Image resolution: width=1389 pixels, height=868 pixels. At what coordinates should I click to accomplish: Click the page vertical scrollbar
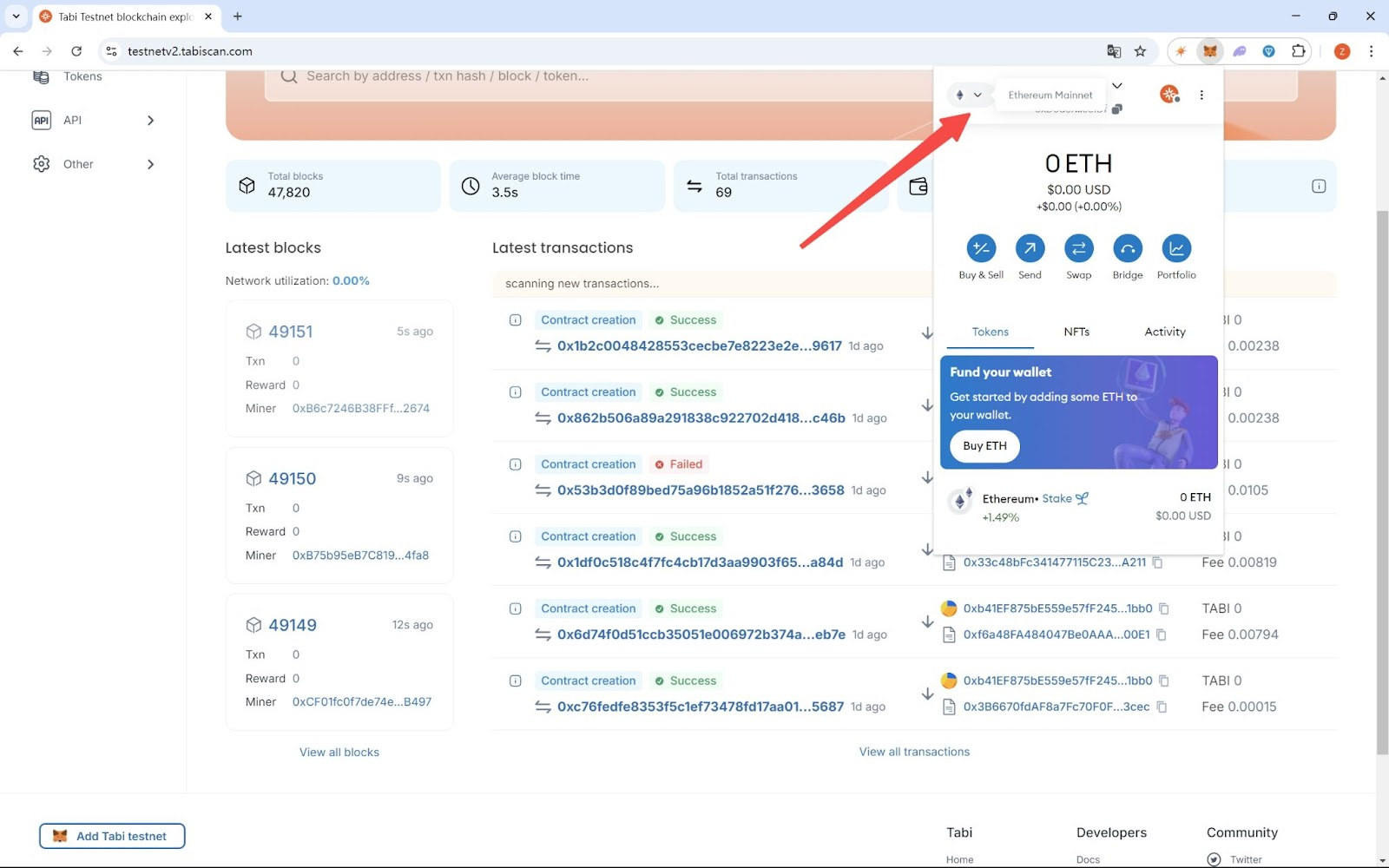click(x=1382, y=482)
